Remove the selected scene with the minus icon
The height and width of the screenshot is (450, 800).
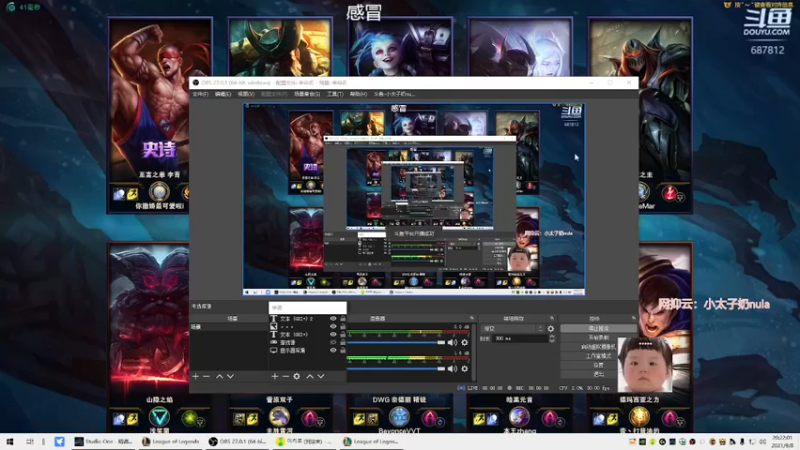[207, 376]
